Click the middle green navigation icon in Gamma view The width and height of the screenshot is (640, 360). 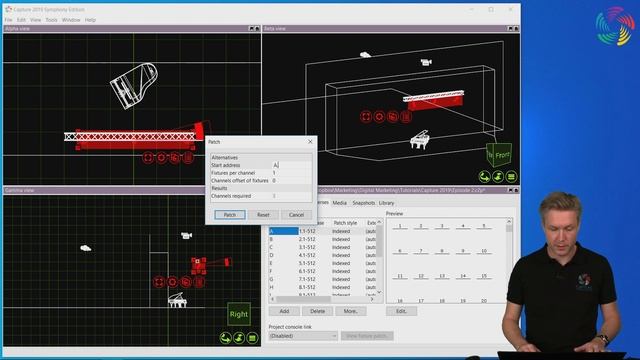239,338
